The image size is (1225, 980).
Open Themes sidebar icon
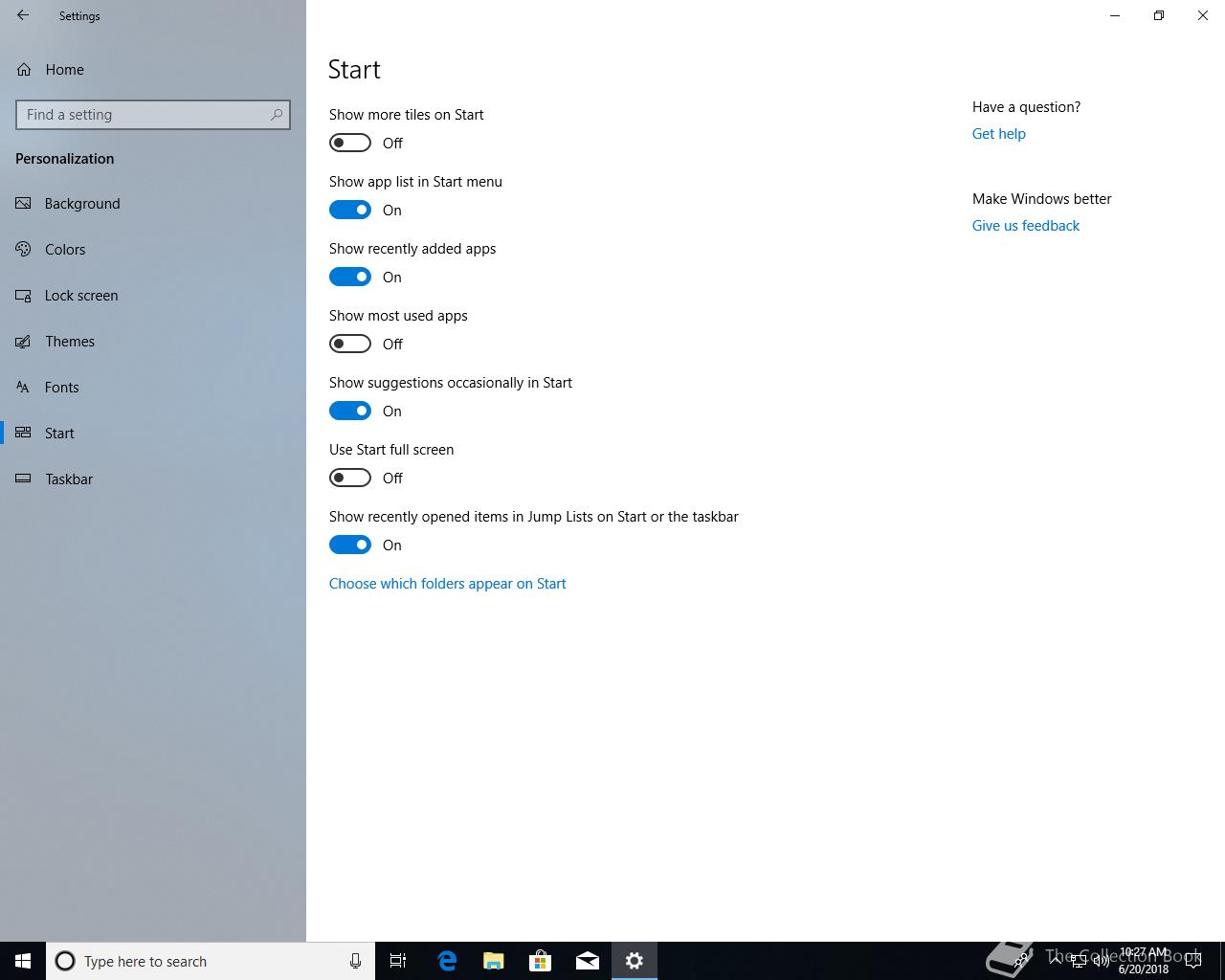pos(24,342)
